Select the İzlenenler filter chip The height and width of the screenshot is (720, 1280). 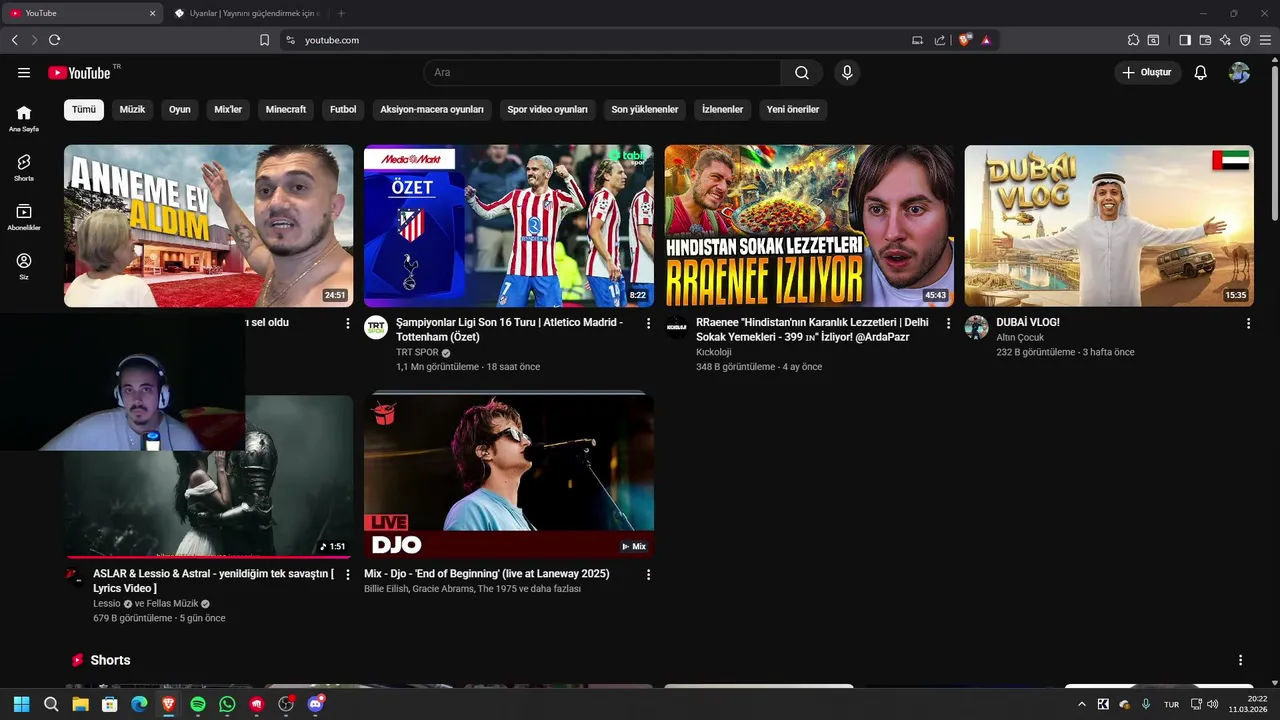click(722, 110)
